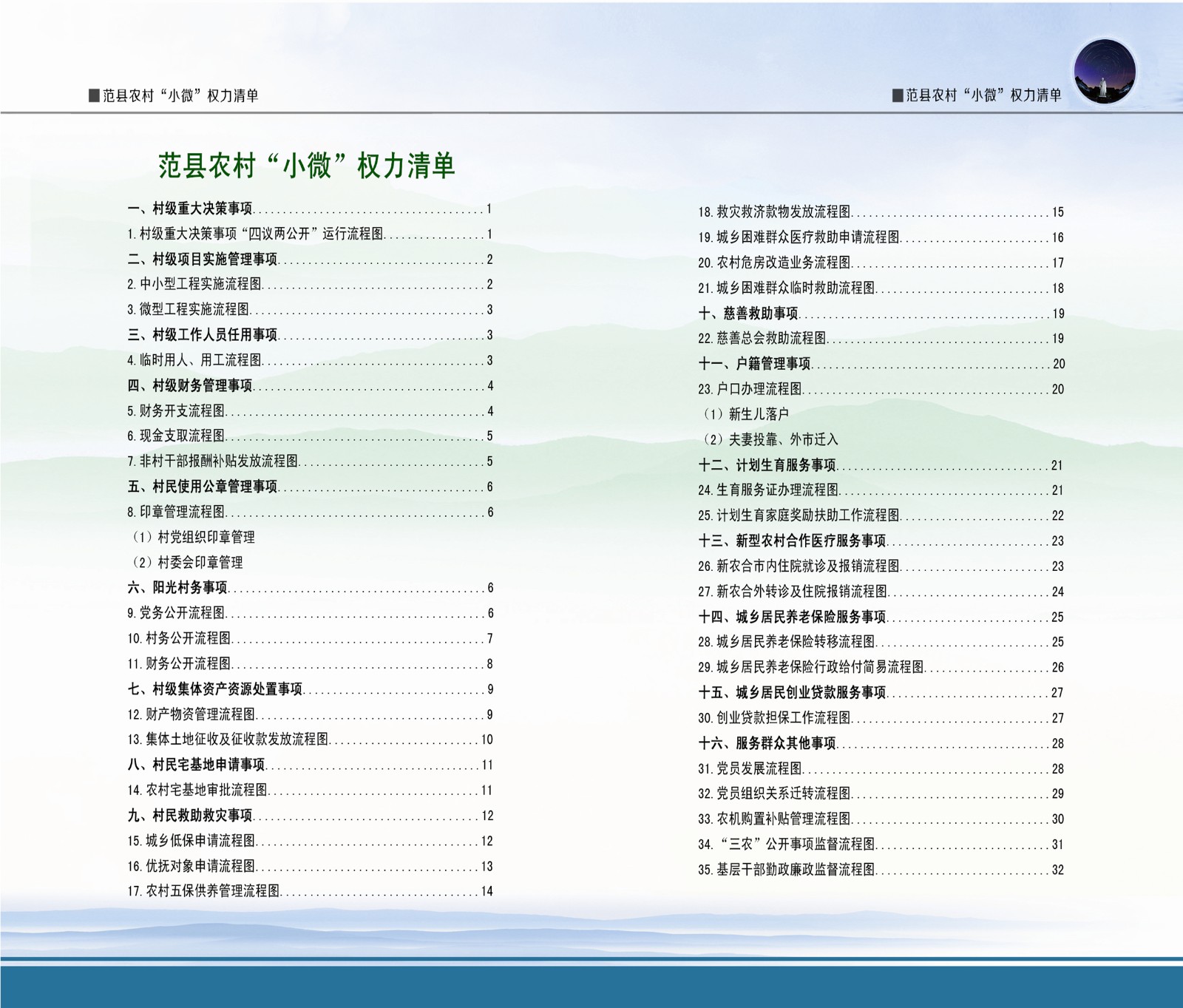Select entry 六、阳光村务事项

310,588
